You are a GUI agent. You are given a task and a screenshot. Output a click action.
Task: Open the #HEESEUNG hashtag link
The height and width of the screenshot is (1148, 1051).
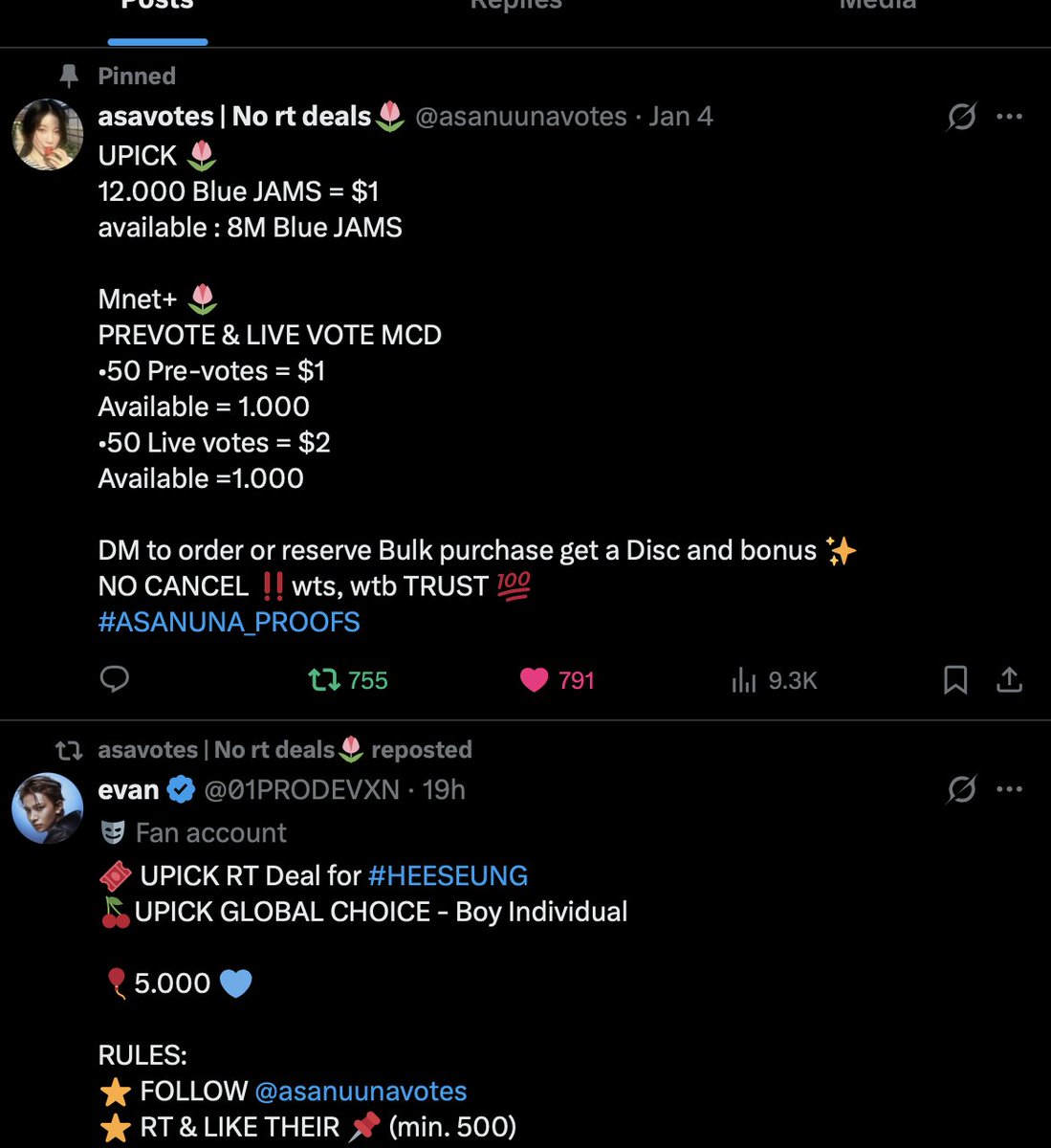click(448, 875)
